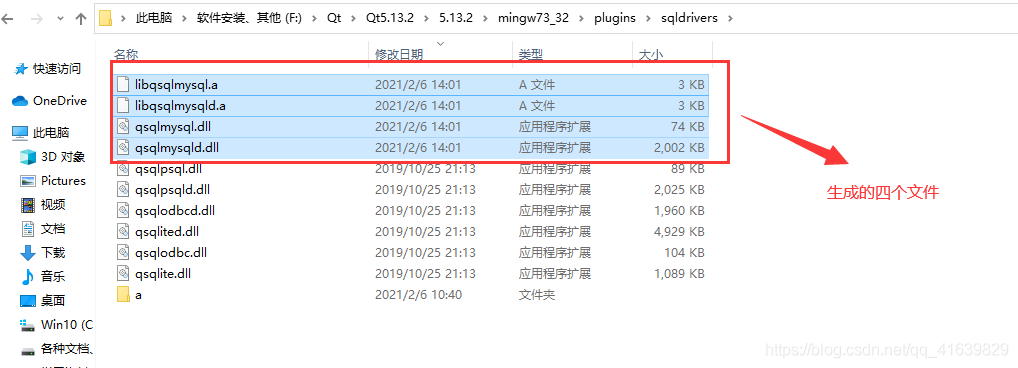Expand chevron after sqldrivers breadcrumb
The width and height of the screenshot is (1018, 368).
730,18
